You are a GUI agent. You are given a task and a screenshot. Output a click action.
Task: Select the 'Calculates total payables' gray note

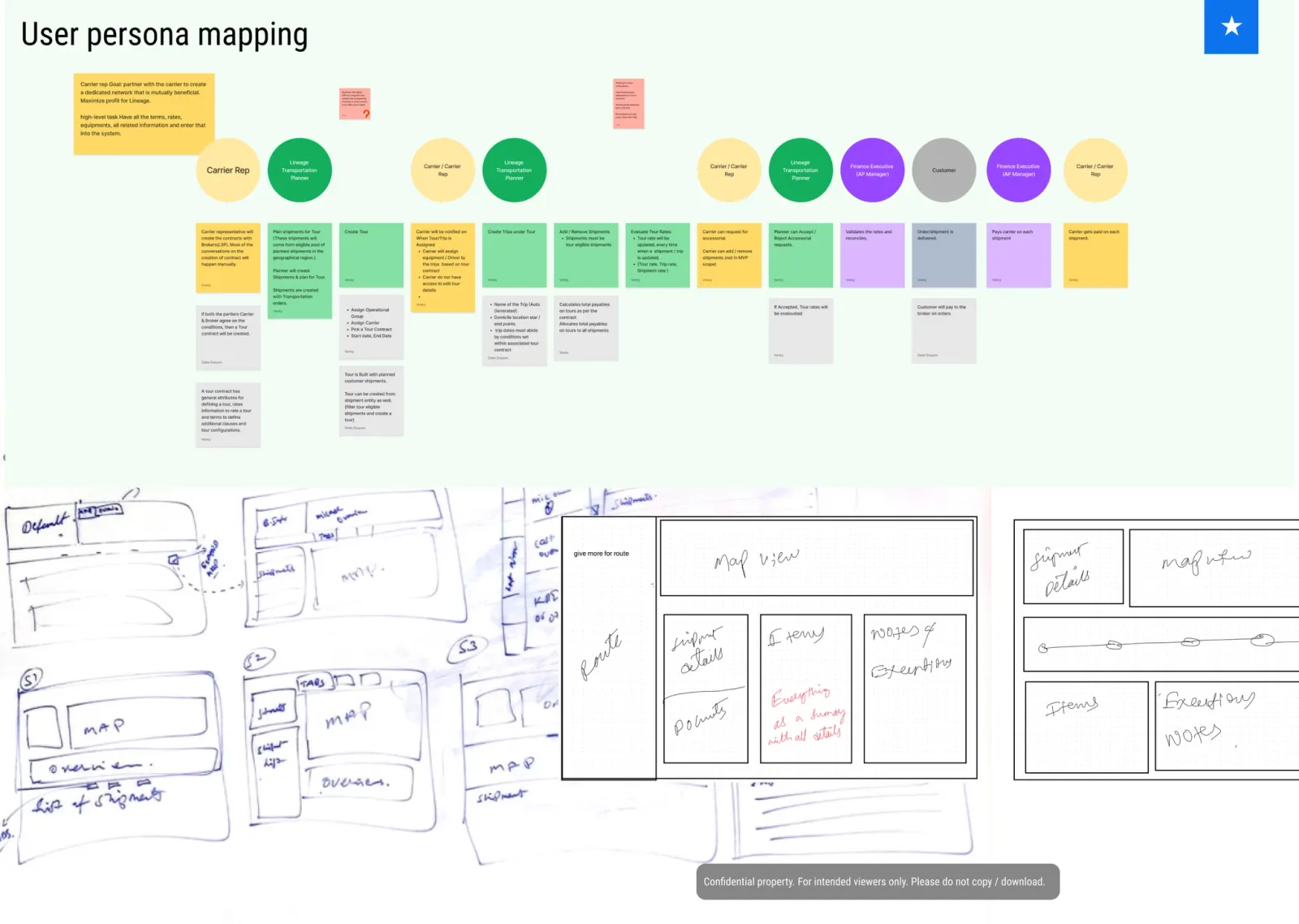[x=585, y=328]
